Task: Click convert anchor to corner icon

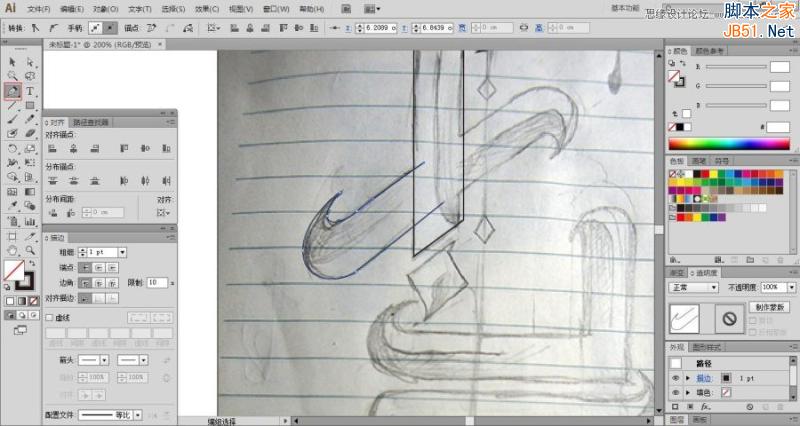Action: point(34,28)
